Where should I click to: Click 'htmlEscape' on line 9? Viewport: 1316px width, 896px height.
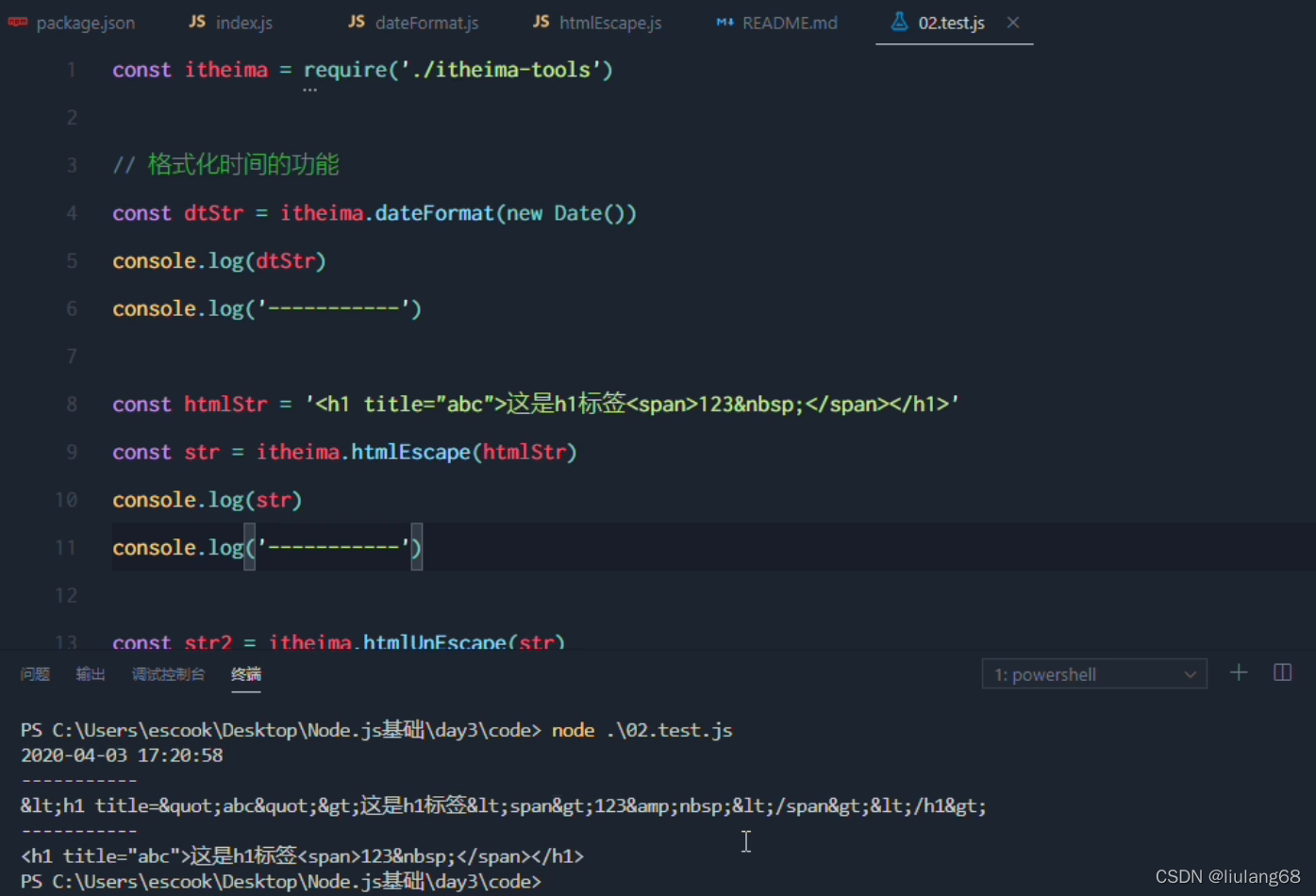(x=410, y=453)
